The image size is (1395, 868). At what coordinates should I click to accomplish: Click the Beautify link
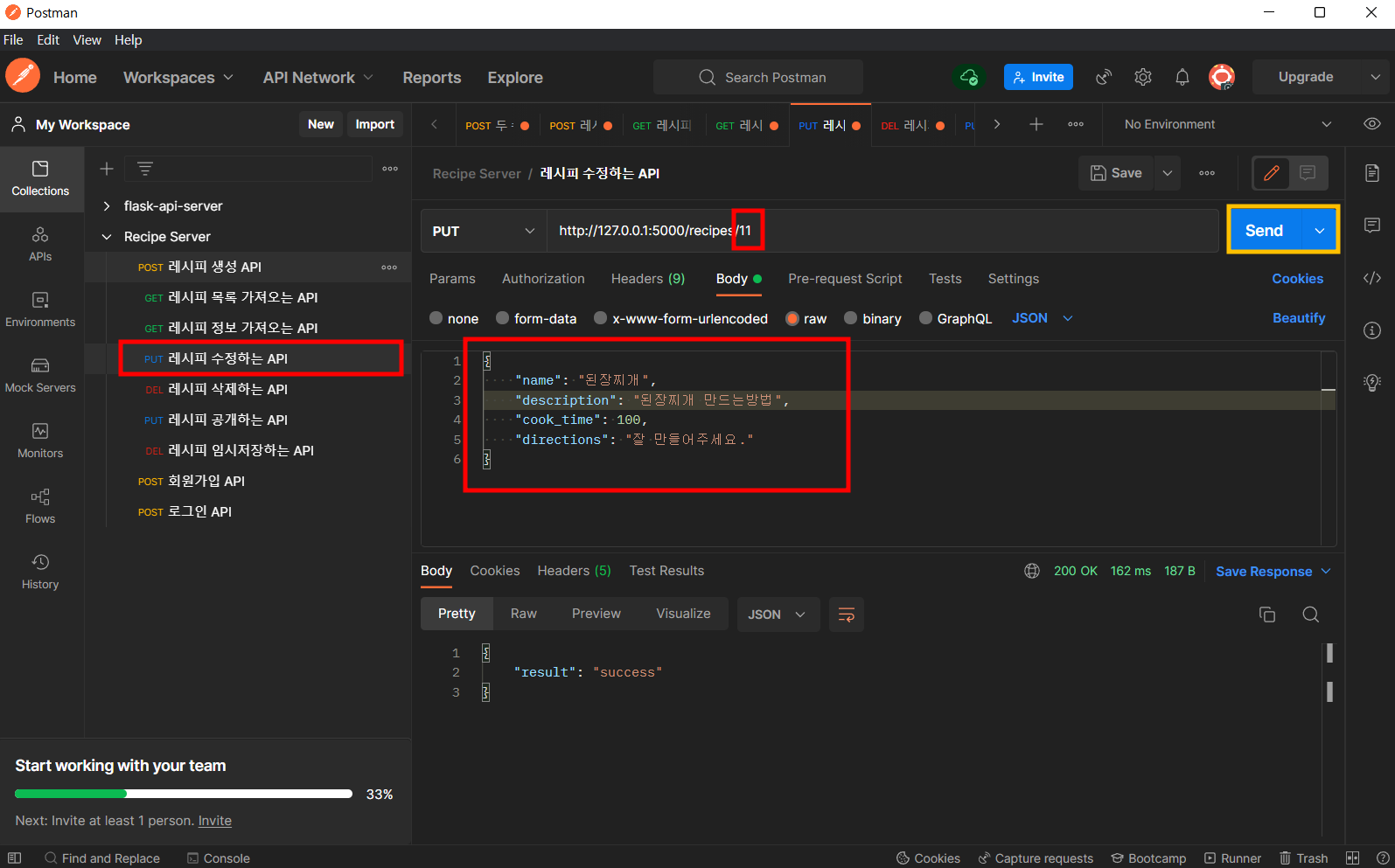click(1299, 318)
